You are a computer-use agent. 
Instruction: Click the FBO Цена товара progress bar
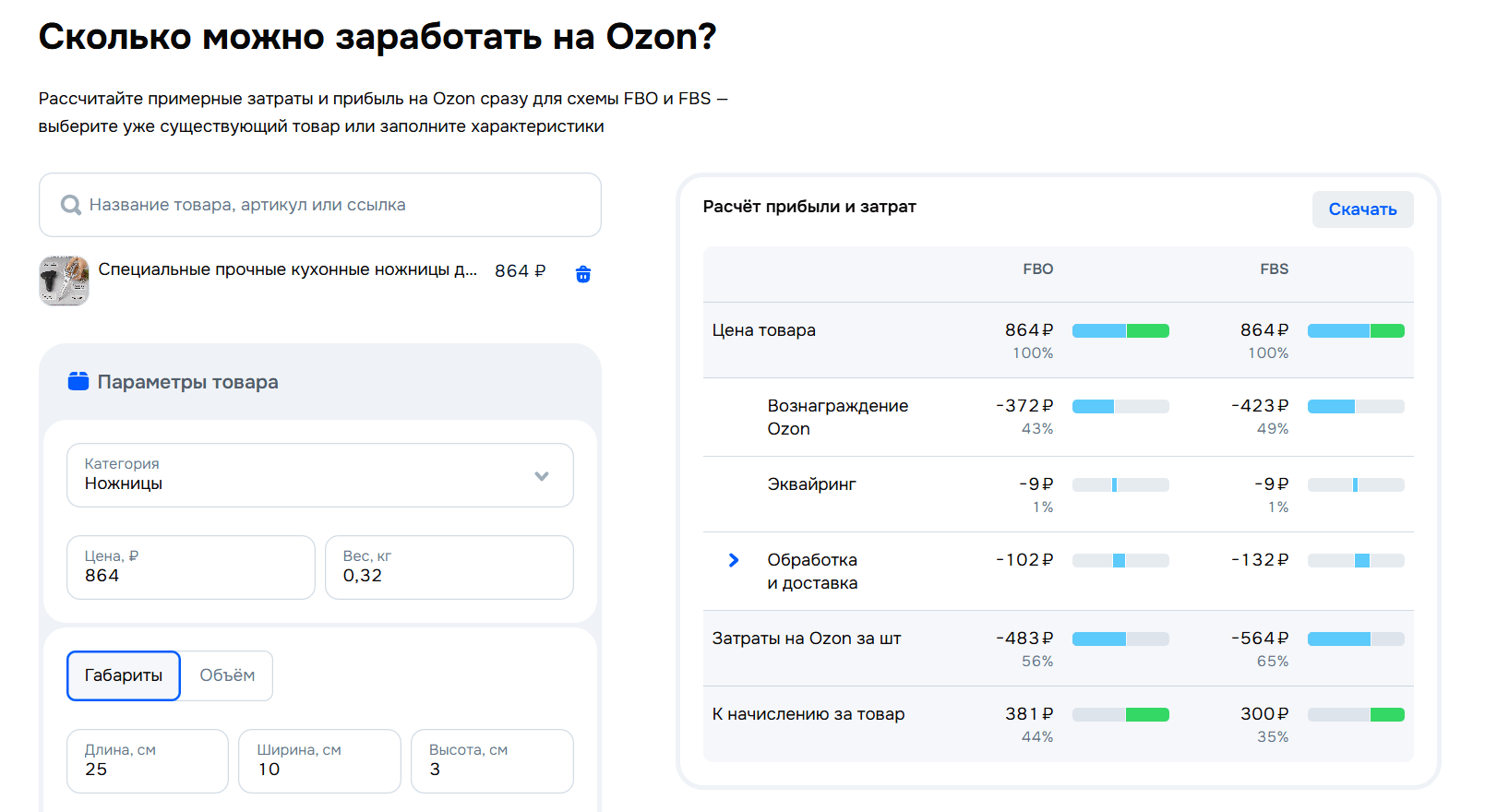(1120, 331)
